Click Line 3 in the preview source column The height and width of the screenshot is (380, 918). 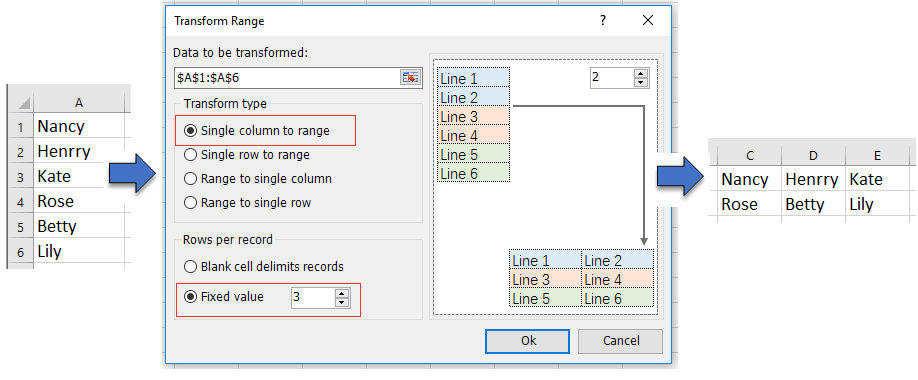[x=474, y=117]
